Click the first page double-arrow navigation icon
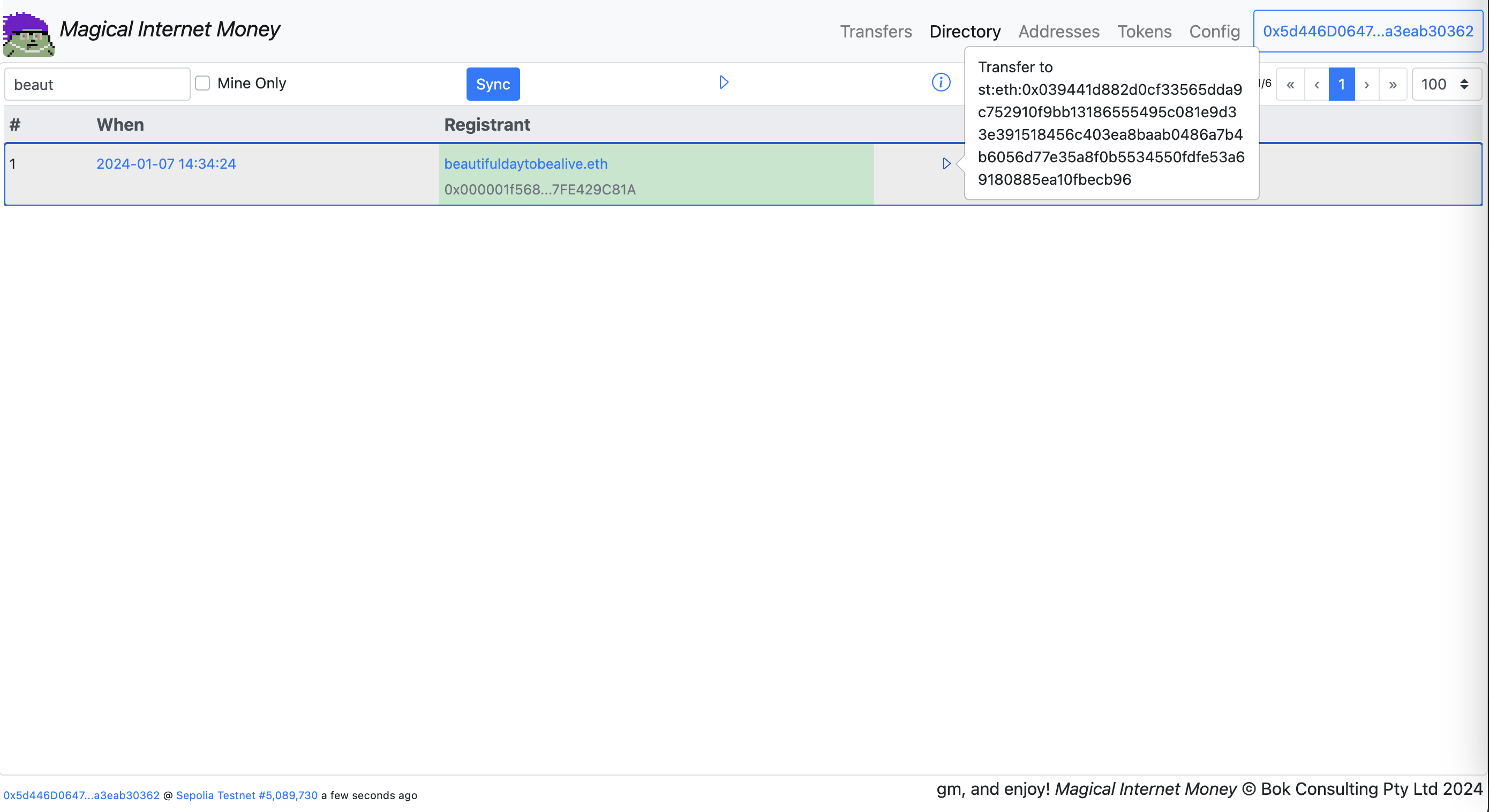Screen dimensions: 1489x812 [1291, 84]
